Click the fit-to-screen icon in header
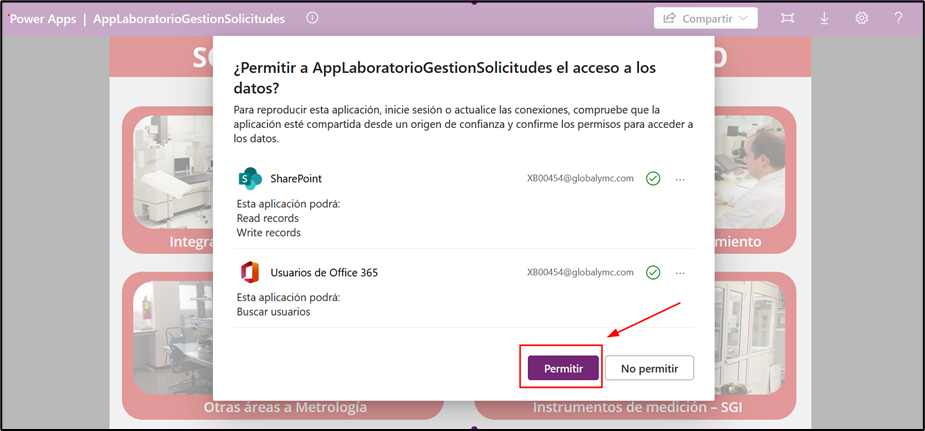The image size is (925, 431). pyautogui.click(x=787, y=18)
